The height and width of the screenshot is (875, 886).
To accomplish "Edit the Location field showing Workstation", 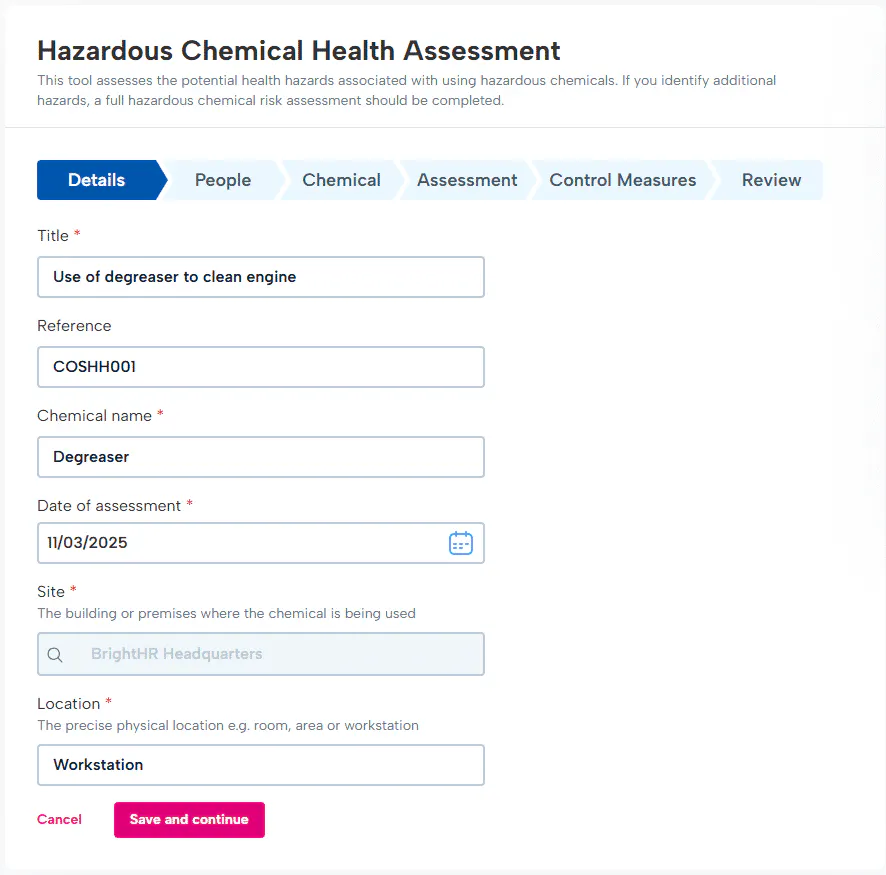I will pos(260,765).
